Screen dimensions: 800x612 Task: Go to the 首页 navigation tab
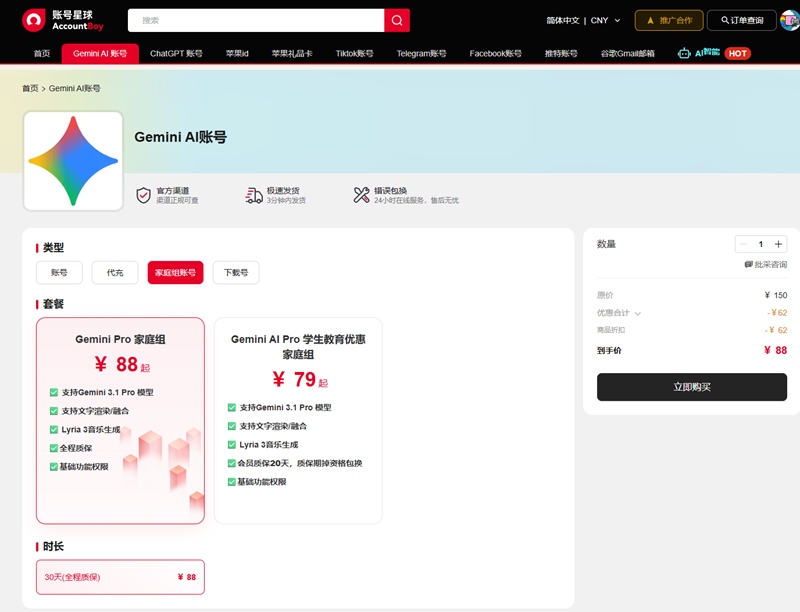(42, 54)
